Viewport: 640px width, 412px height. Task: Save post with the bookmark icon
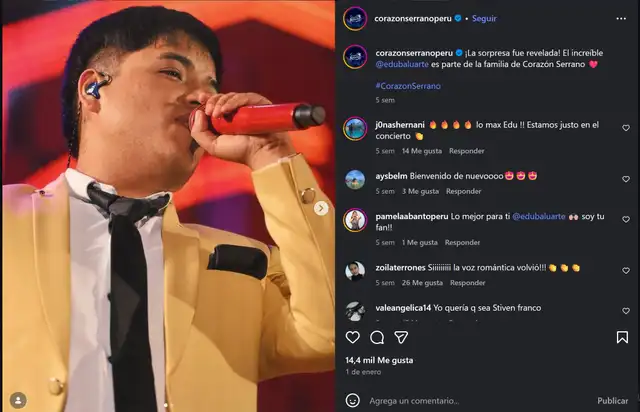[x=622, y=338]
